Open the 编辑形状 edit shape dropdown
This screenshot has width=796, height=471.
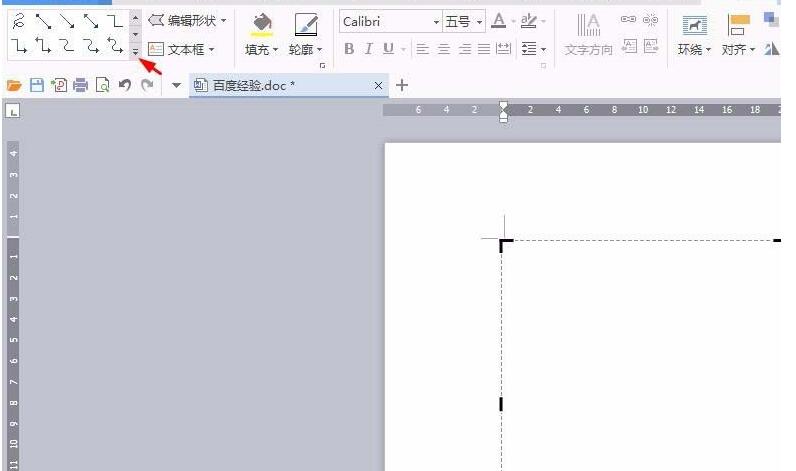(x=187, y=21)
